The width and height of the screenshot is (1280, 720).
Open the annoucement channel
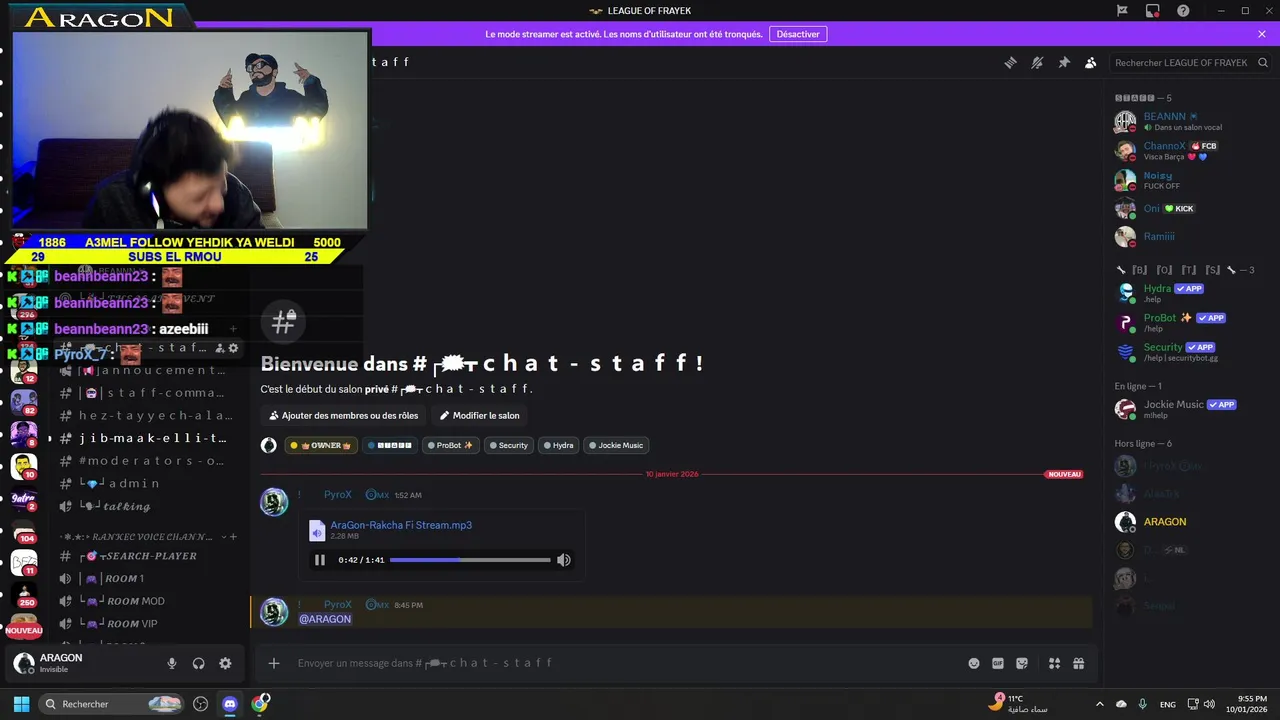point(148,370)
